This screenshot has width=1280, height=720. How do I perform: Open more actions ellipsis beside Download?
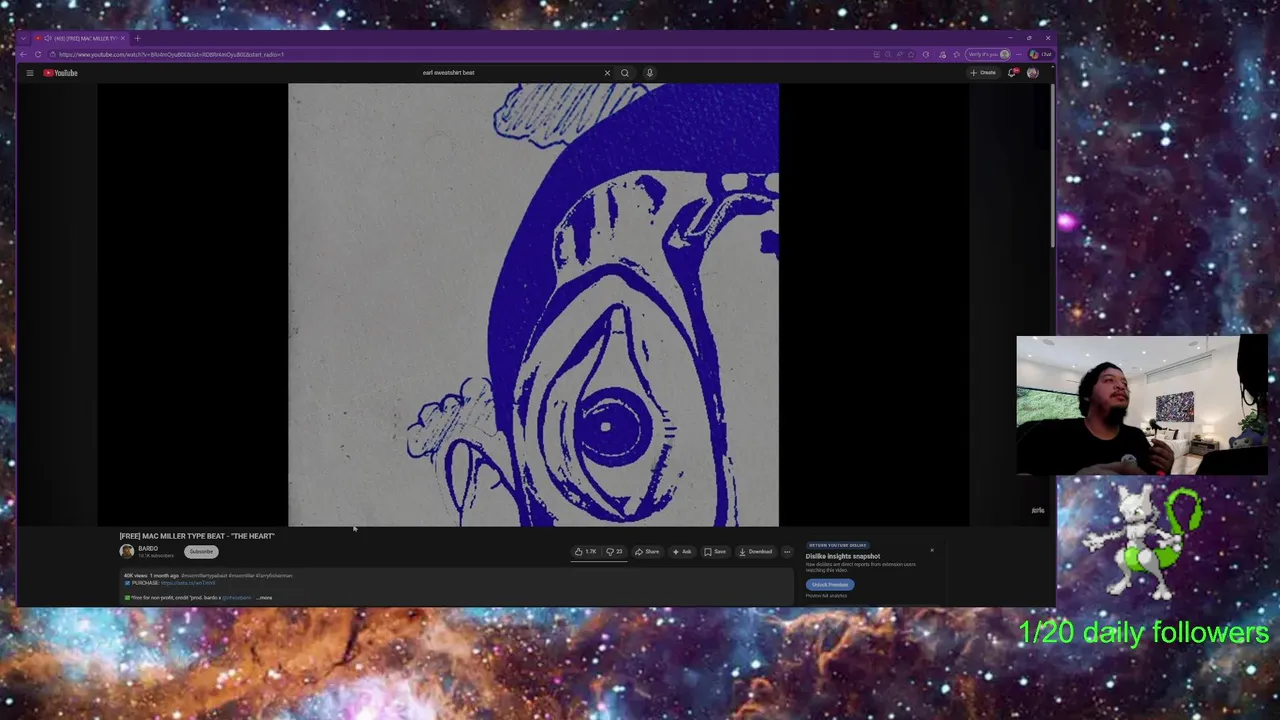787,552
